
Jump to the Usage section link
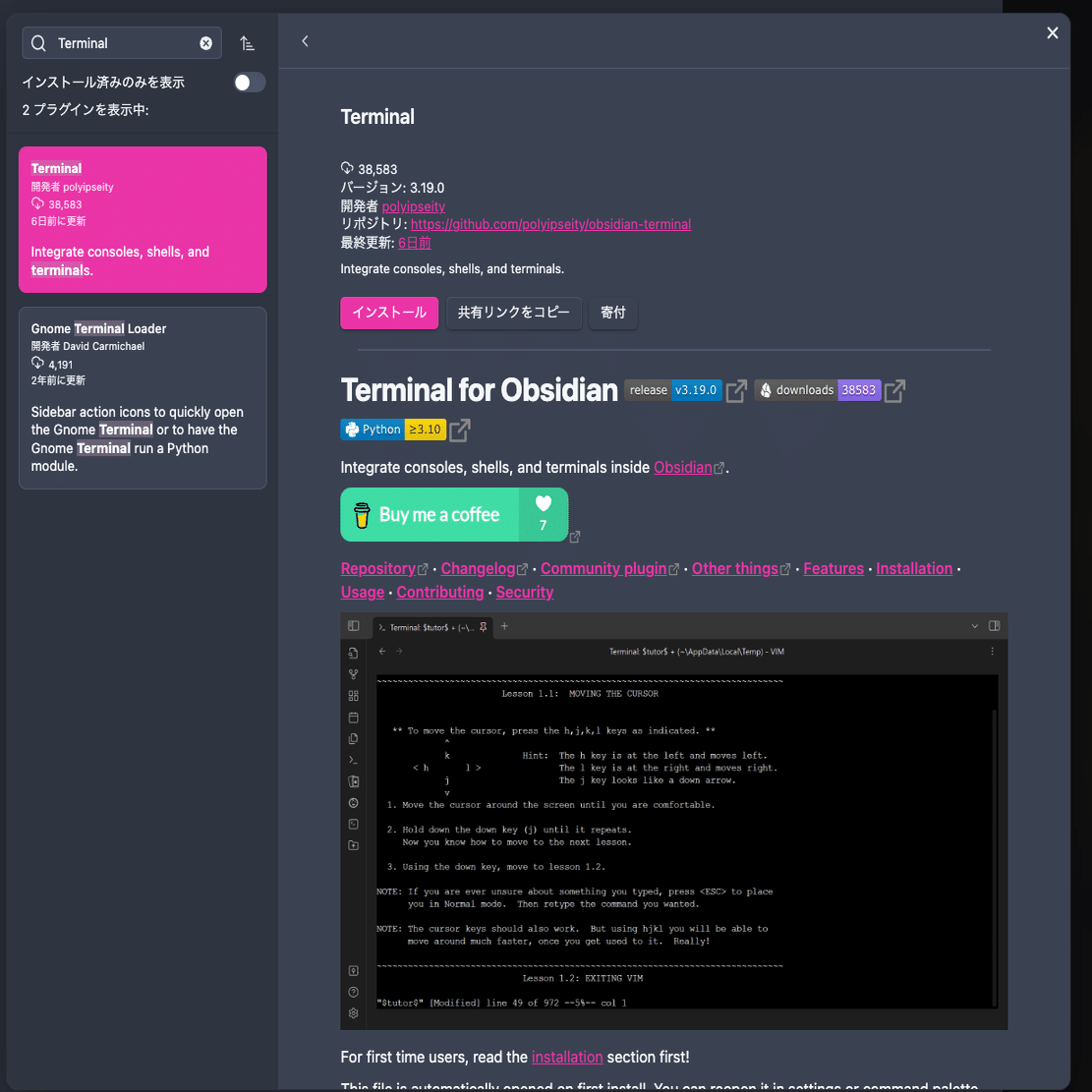[362, 592]
